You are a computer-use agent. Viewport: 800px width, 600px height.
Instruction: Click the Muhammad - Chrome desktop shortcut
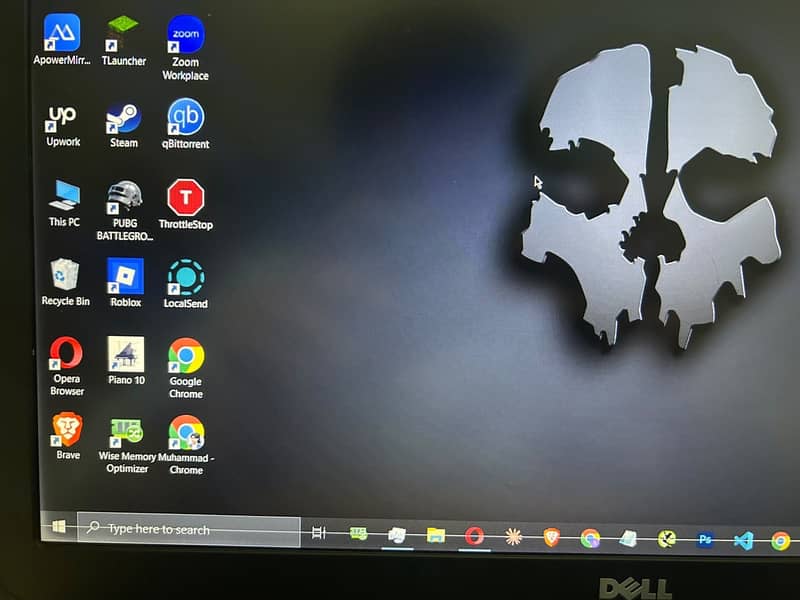click(x=186, y=445)
